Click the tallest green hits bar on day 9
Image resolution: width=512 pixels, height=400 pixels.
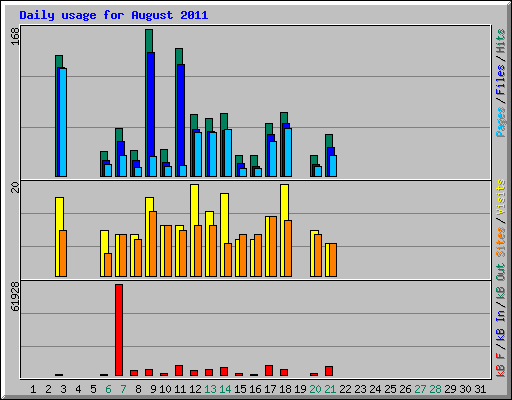pyautogui.click(x=149, y=40)
